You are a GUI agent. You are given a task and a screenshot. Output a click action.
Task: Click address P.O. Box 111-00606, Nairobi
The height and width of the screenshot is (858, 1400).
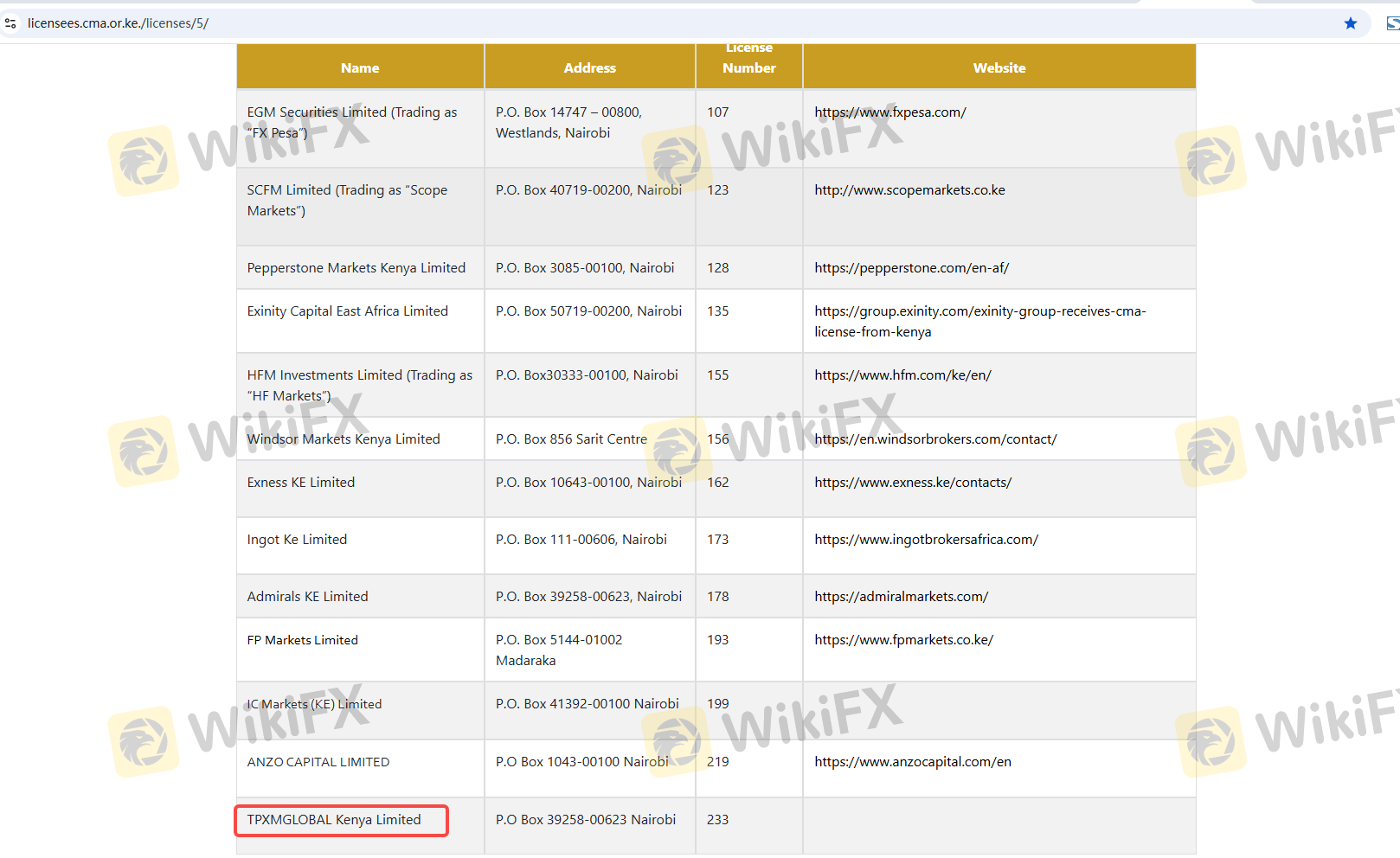[581, 540]
